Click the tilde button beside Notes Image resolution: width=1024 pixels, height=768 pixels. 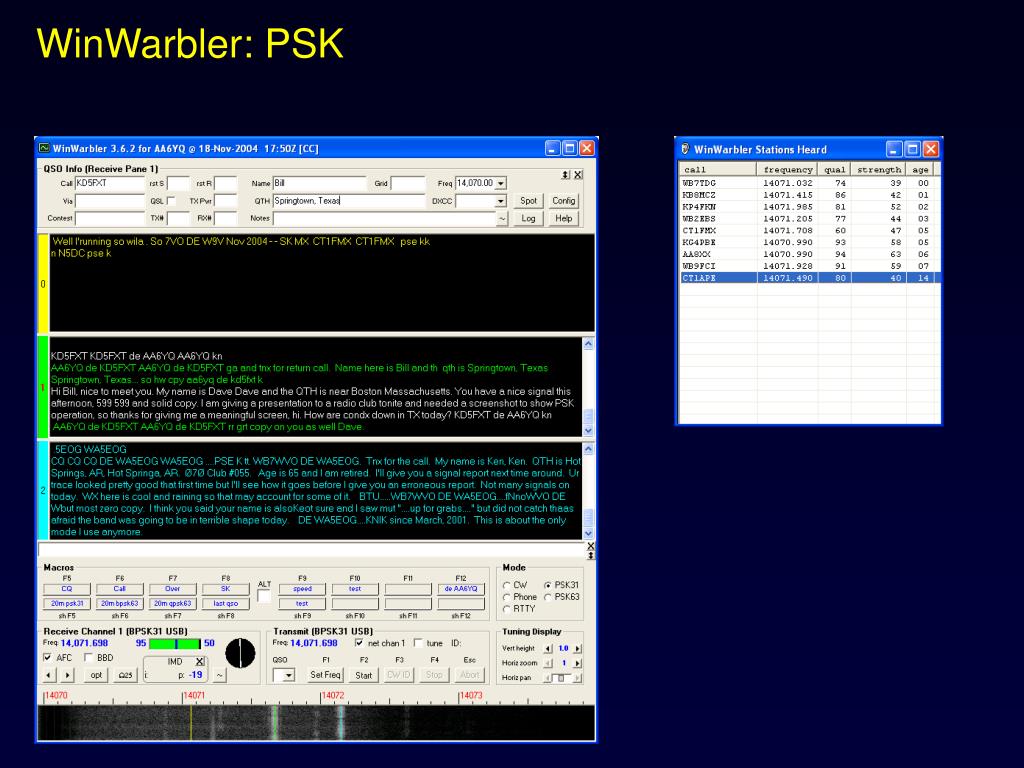tap(502, 219)
